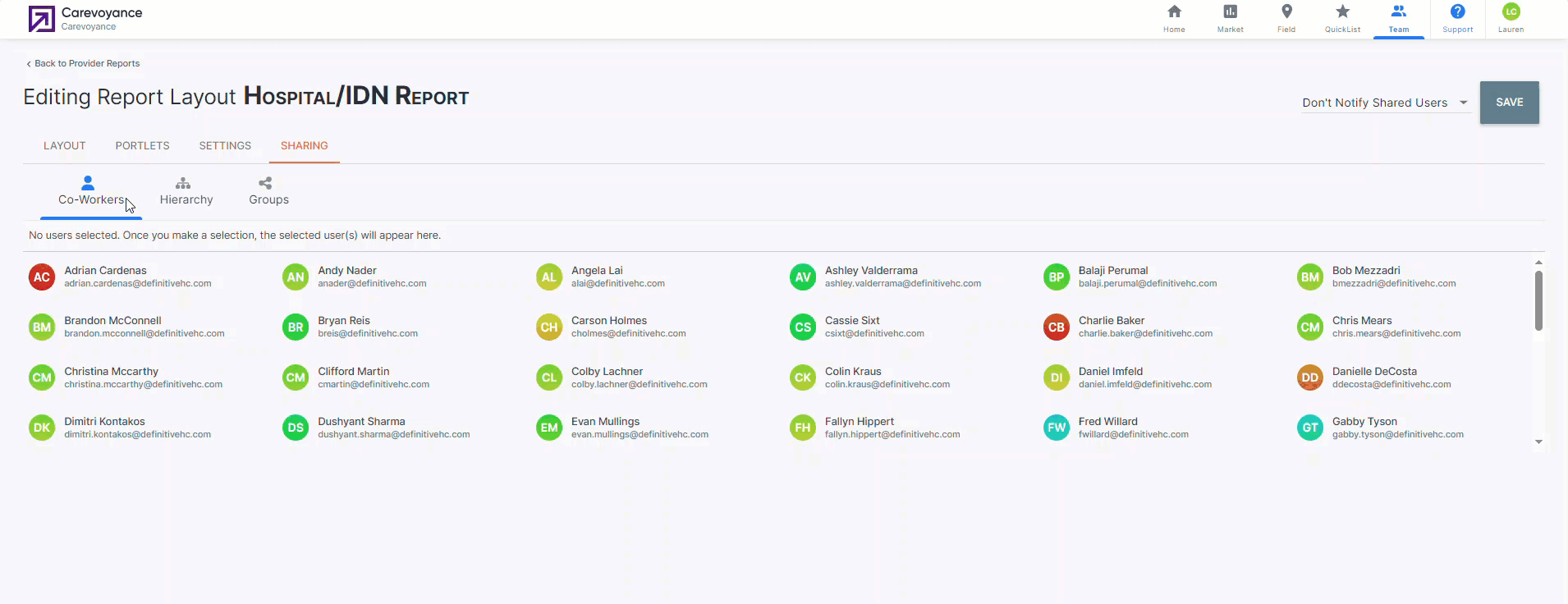The image size is (1568, 604).
Task: Click the Colby Lachner name
Action: point(607,372)
